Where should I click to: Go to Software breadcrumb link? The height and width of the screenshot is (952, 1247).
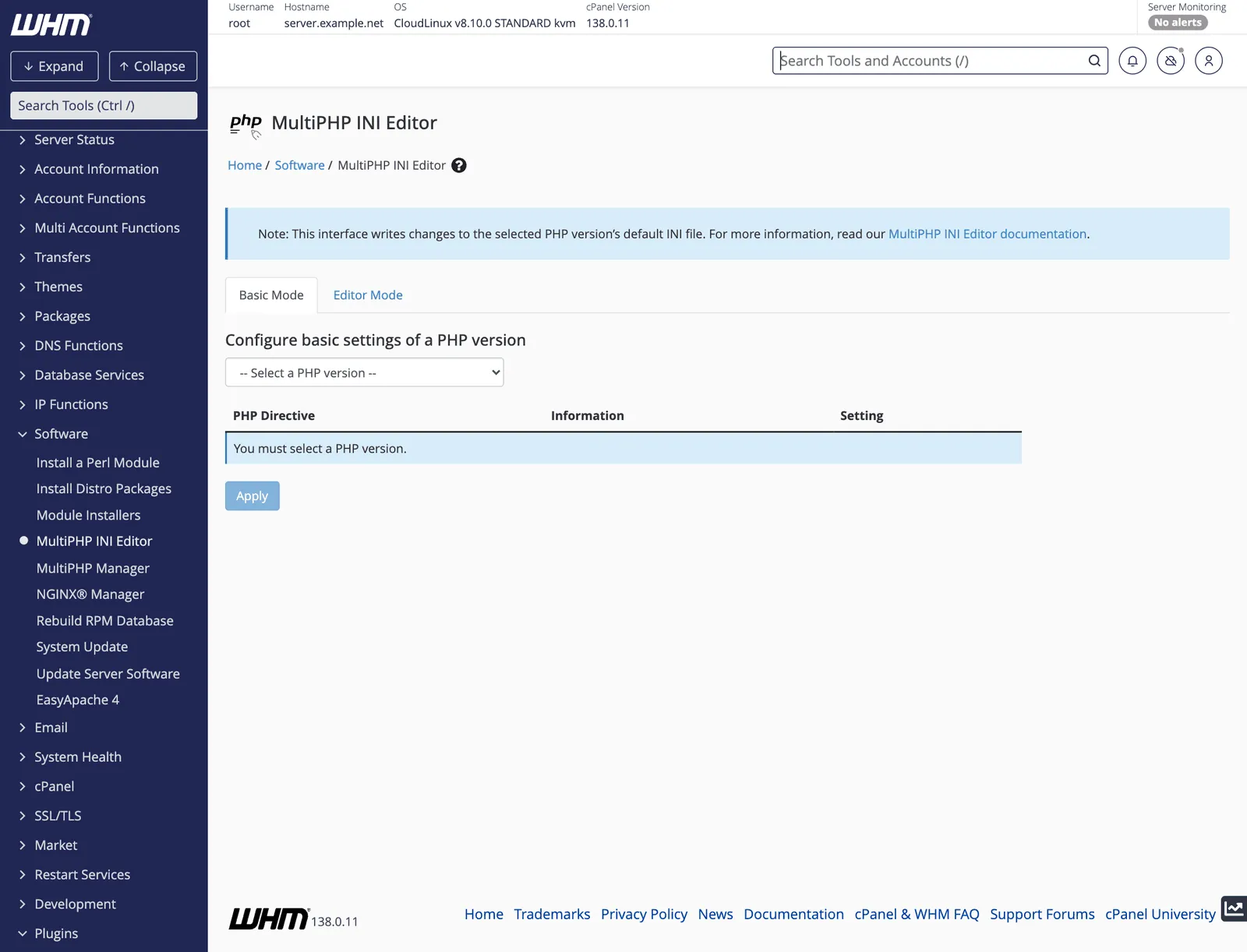[299, 165]
